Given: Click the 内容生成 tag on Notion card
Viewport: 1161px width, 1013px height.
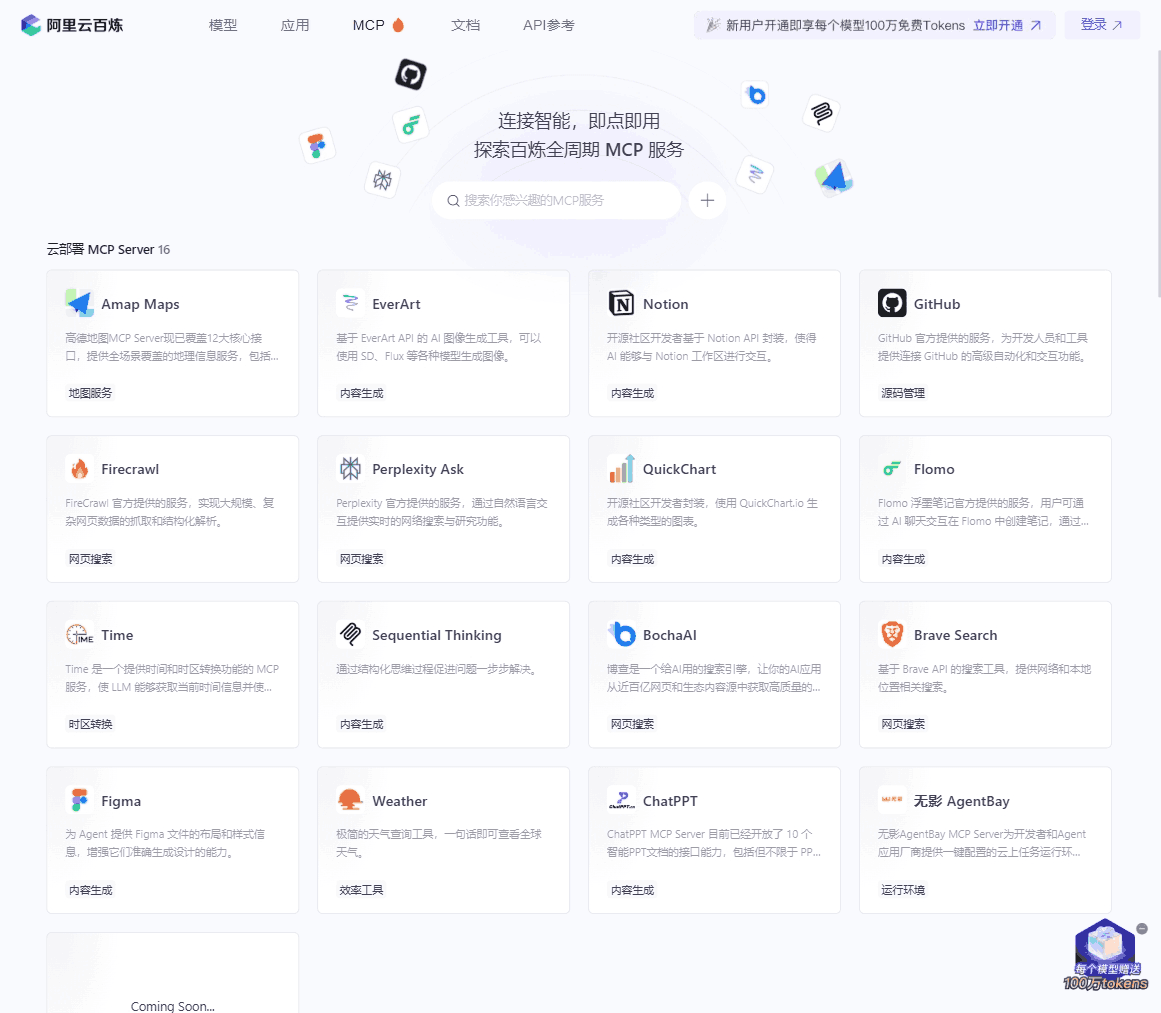Looking at the screenshot, I should (632, 393).
